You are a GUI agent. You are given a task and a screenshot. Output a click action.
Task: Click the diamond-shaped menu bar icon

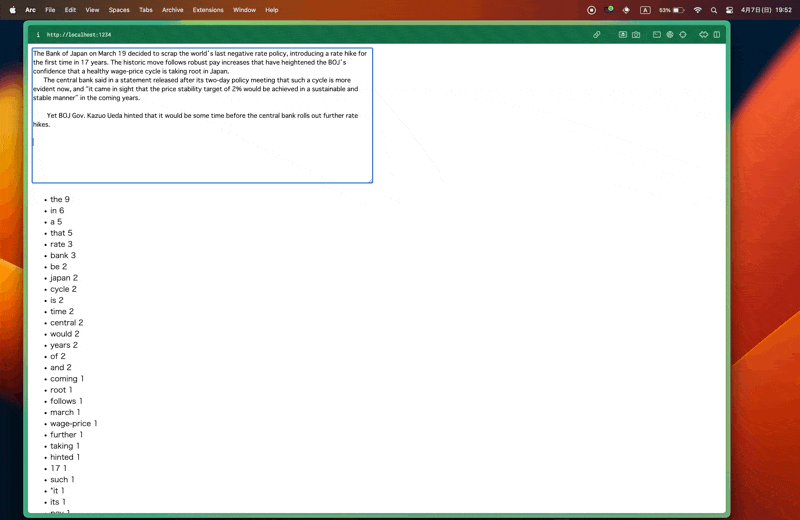point(626,10)
